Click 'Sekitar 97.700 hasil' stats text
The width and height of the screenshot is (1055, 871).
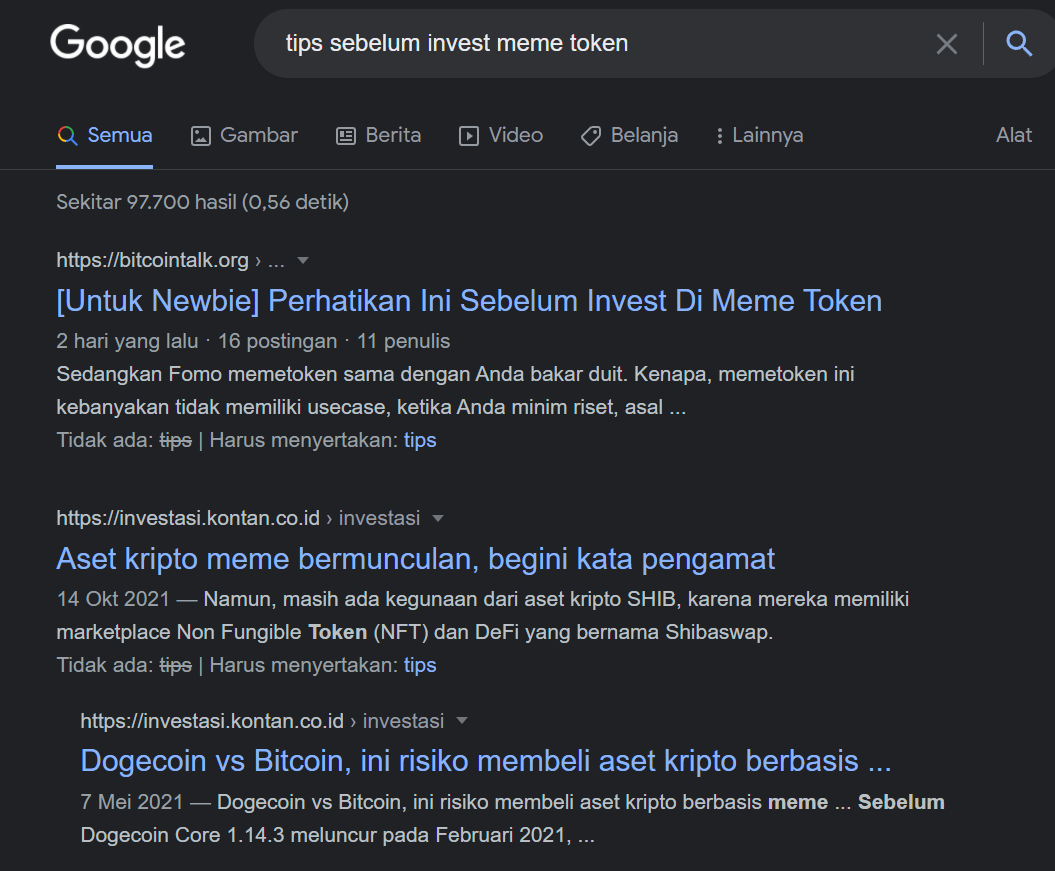coord(203,202)
